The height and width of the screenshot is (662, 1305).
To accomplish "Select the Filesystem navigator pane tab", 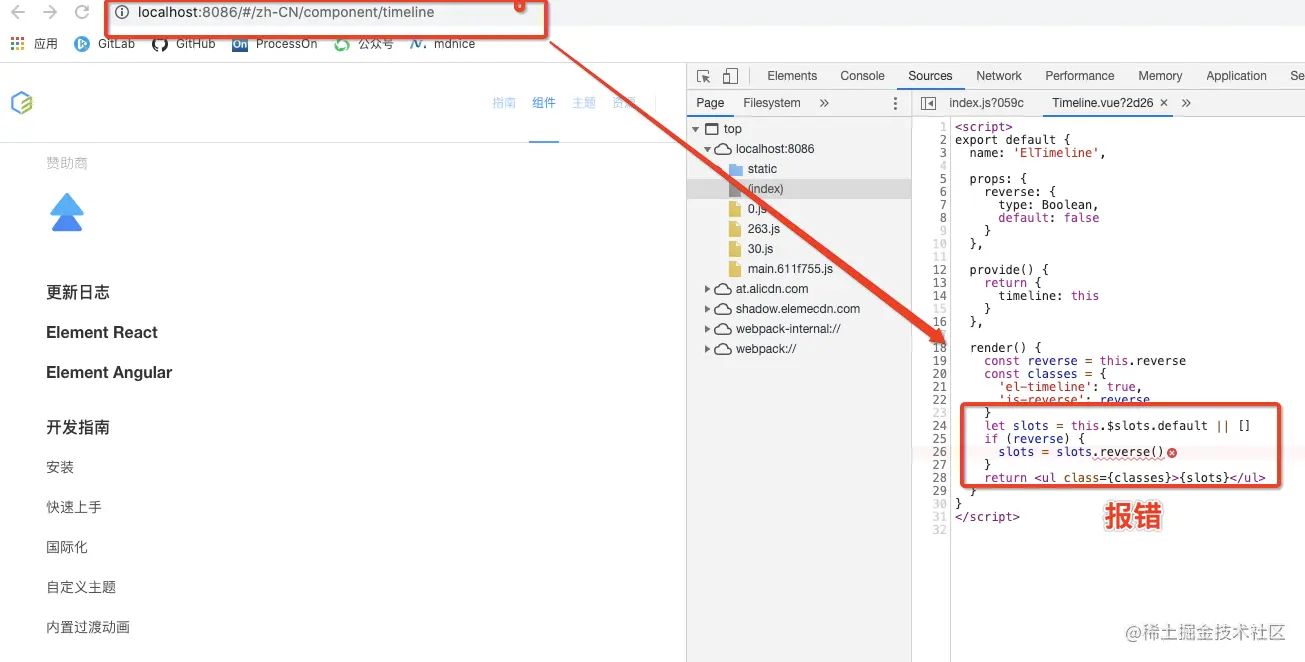I will [x=772, y=103].
